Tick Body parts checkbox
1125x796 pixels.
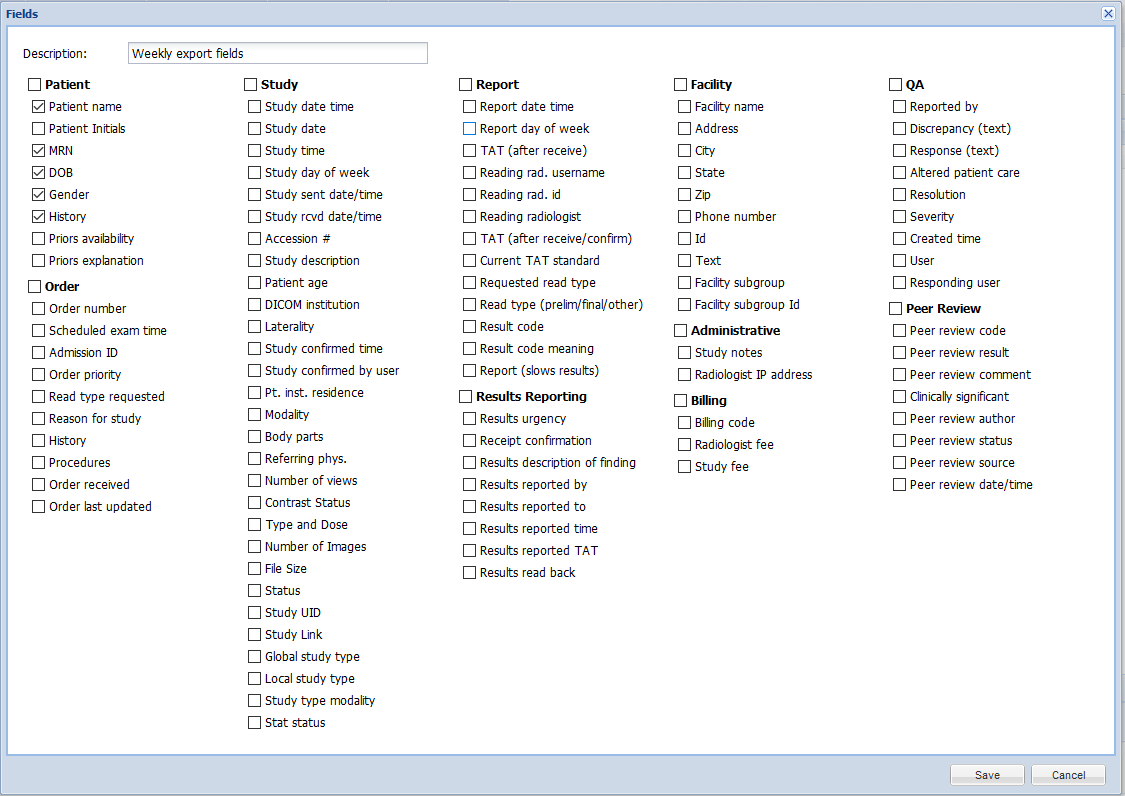[x=255, y=437]
